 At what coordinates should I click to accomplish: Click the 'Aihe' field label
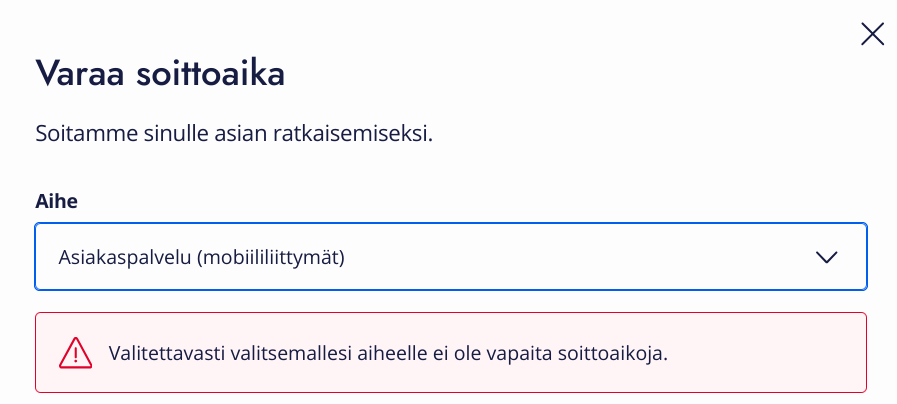(56, 201)
